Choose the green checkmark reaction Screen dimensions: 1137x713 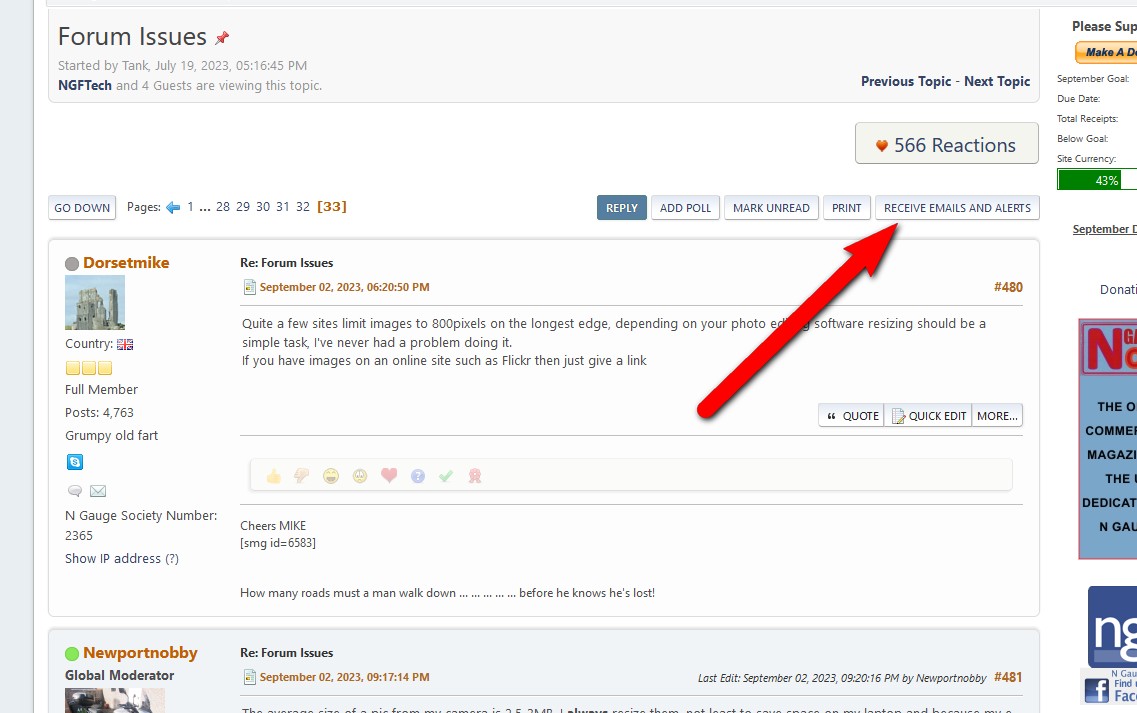click(x=446, y=476)
